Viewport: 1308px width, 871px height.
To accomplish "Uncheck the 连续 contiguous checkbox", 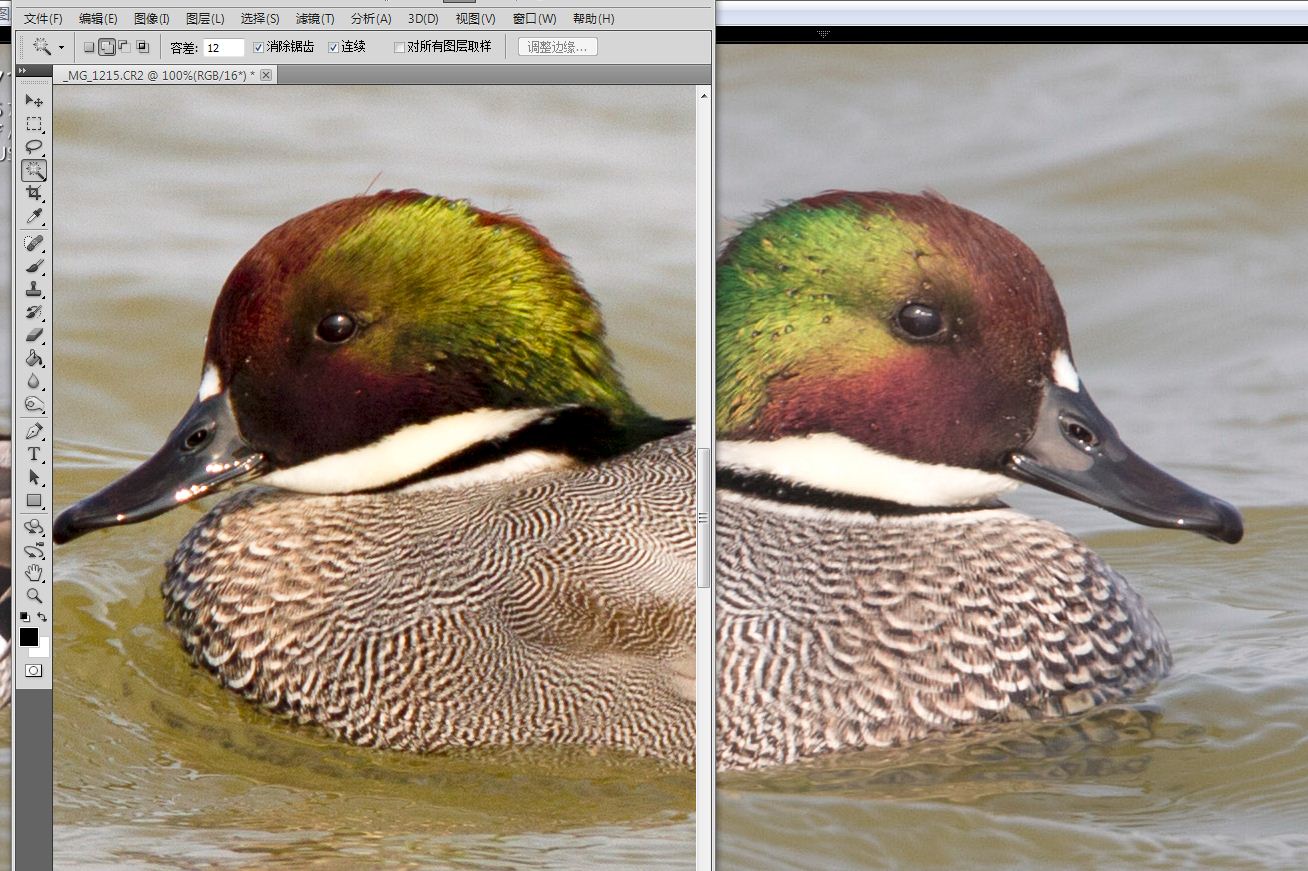I will 333,47.
